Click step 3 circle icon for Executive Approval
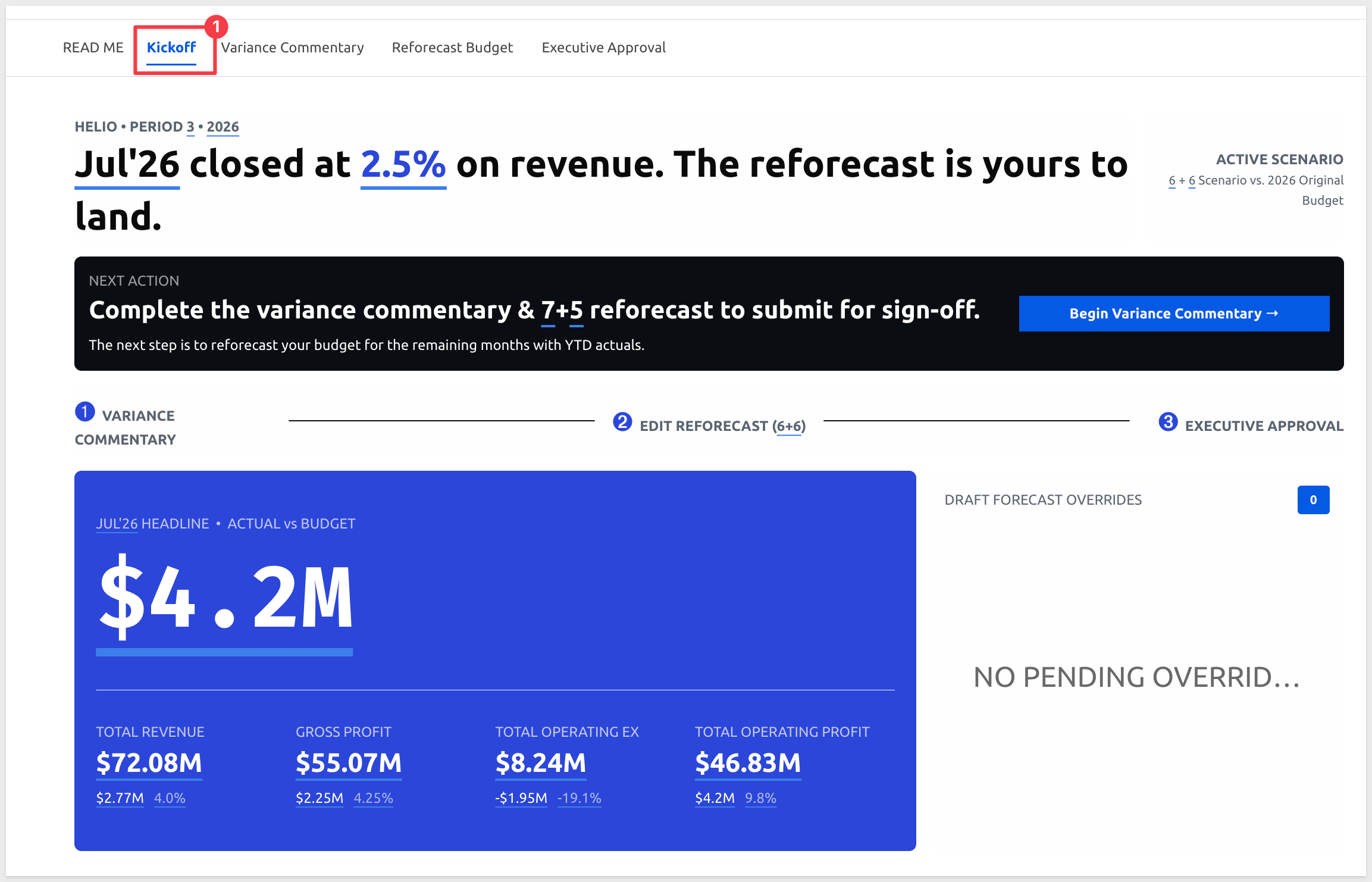This screenshot has height=882, width=1372. (1168, 422)
